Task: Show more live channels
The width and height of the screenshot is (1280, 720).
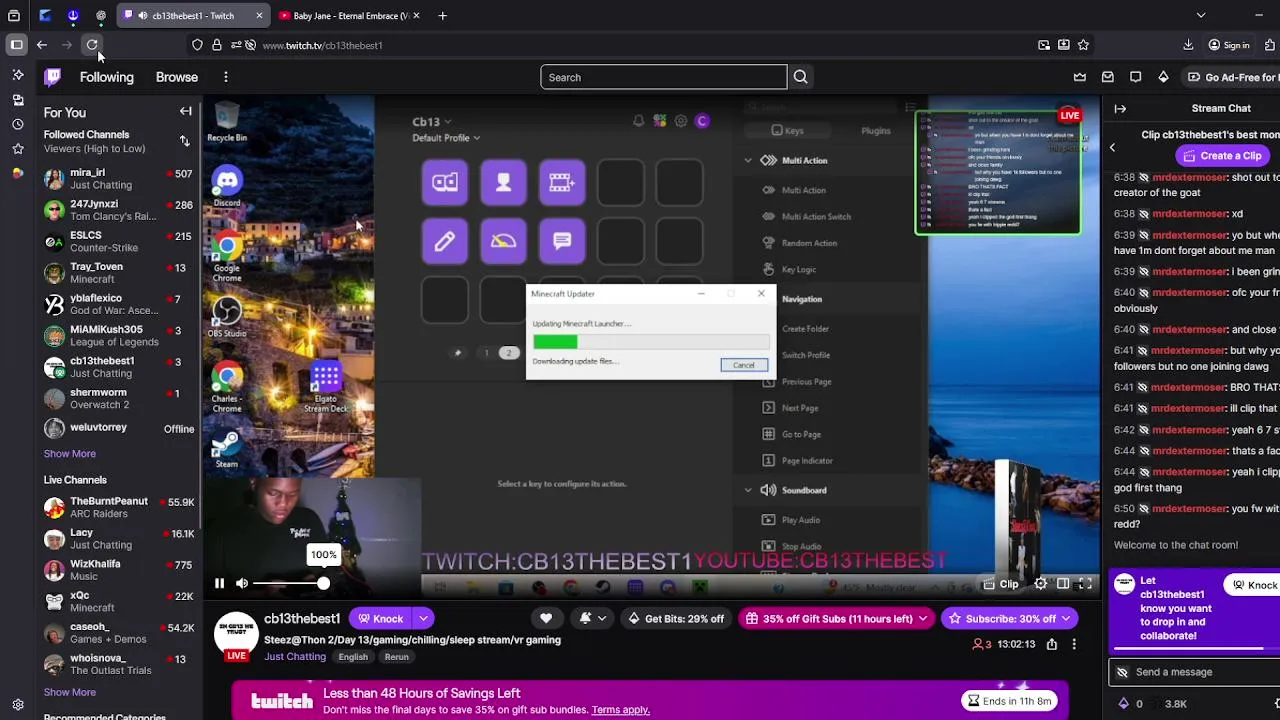Action: pyautogui.click(x=69, y=692)
